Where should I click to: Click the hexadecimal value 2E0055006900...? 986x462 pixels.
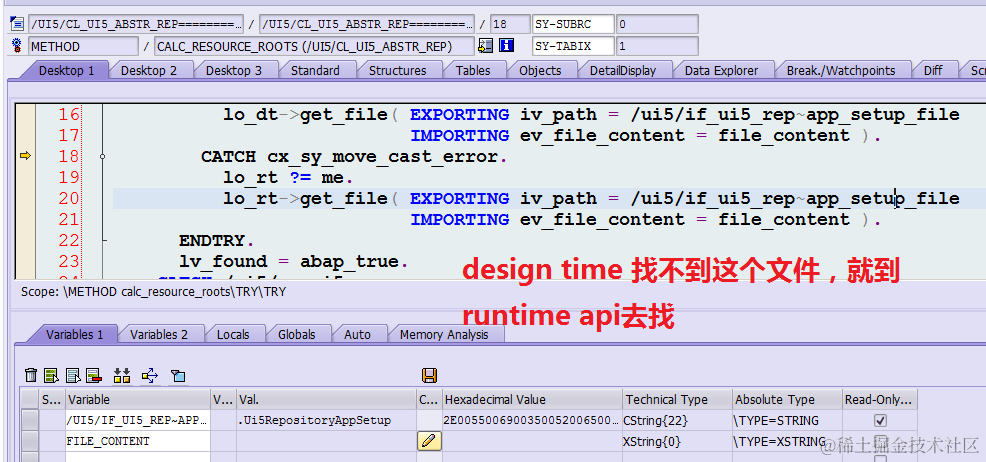click(532, 420)
